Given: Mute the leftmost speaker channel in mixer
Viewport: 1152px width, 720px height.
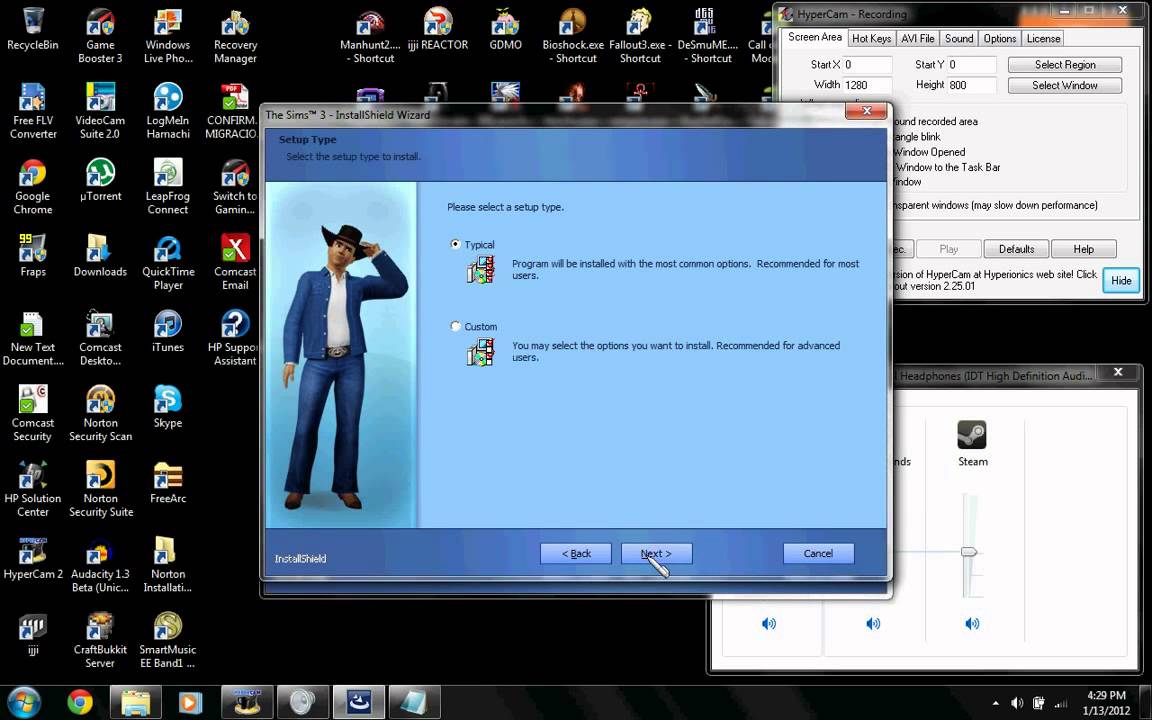Looking at the screenshot, I should (768, 624).
